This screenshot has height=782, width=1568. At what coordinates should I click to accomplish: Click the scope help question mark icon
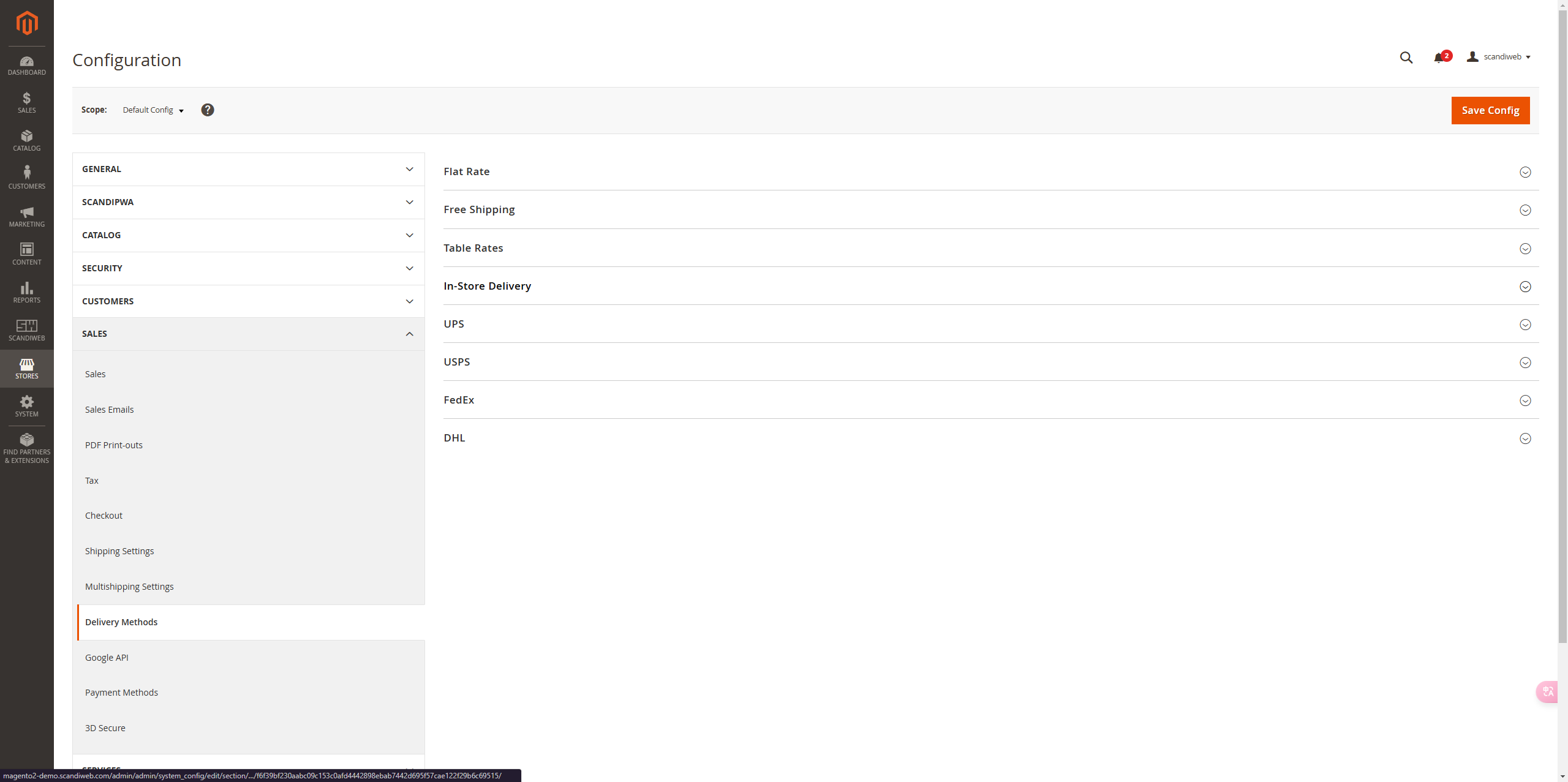coord(208,110)
